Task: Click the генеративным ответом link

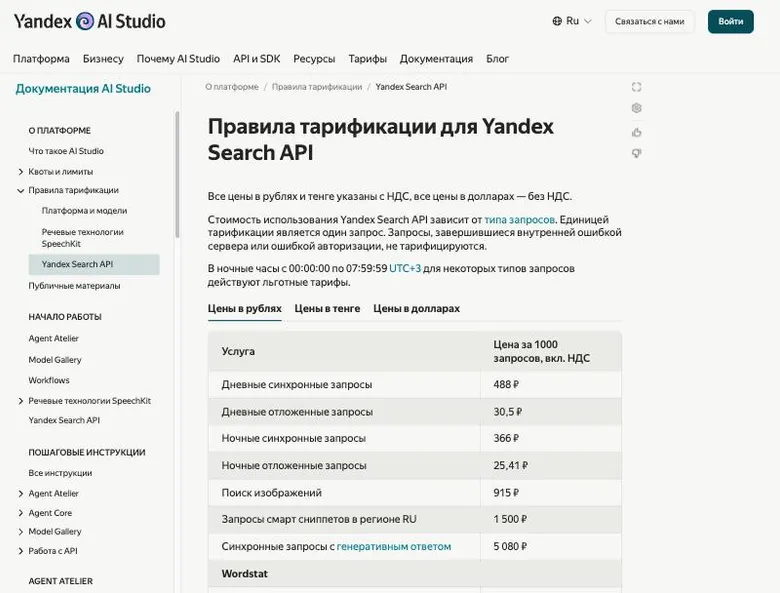Action: pyautogui.click(x=394, y=546)
